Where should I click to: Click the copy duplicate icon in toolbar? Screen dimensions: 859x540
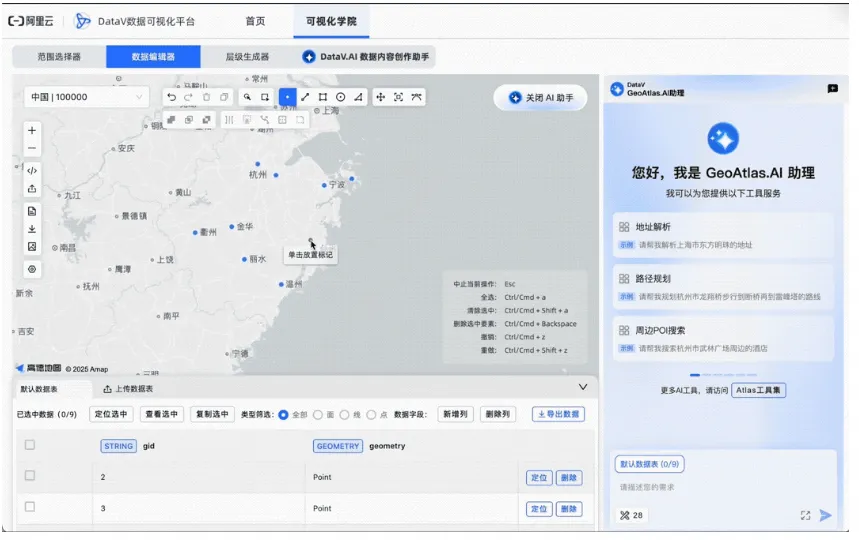click(224, 97)
